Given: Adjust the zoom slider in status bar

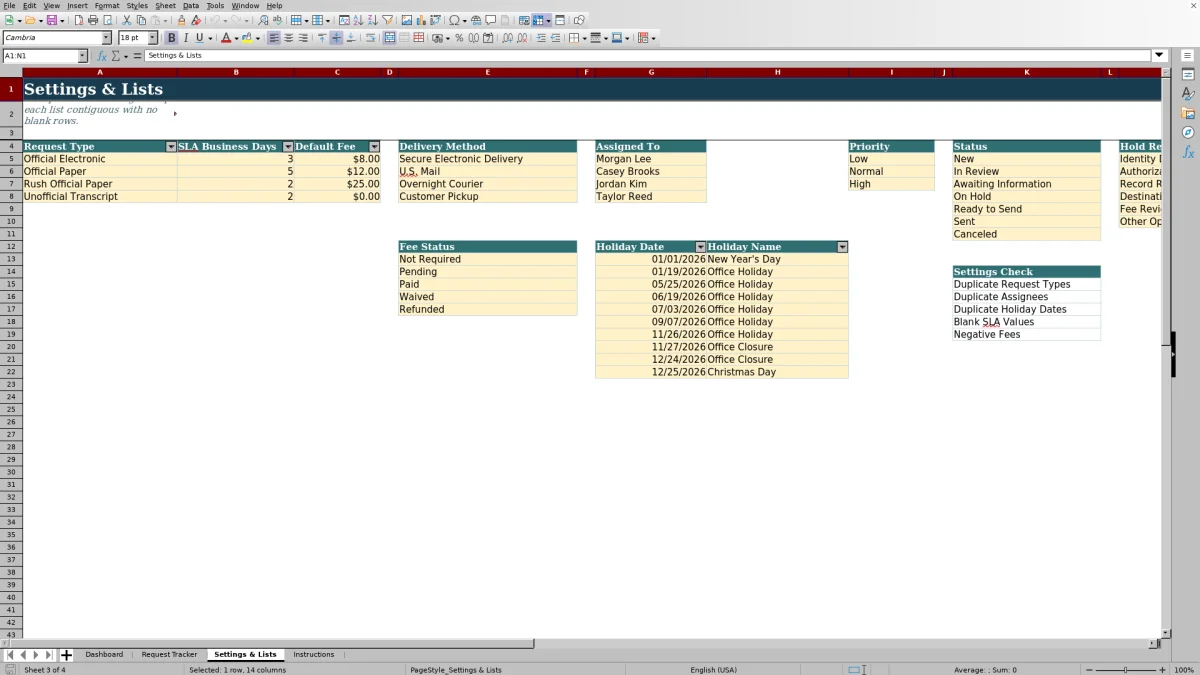Looking at the screenshot, I should click(1125, 670).
